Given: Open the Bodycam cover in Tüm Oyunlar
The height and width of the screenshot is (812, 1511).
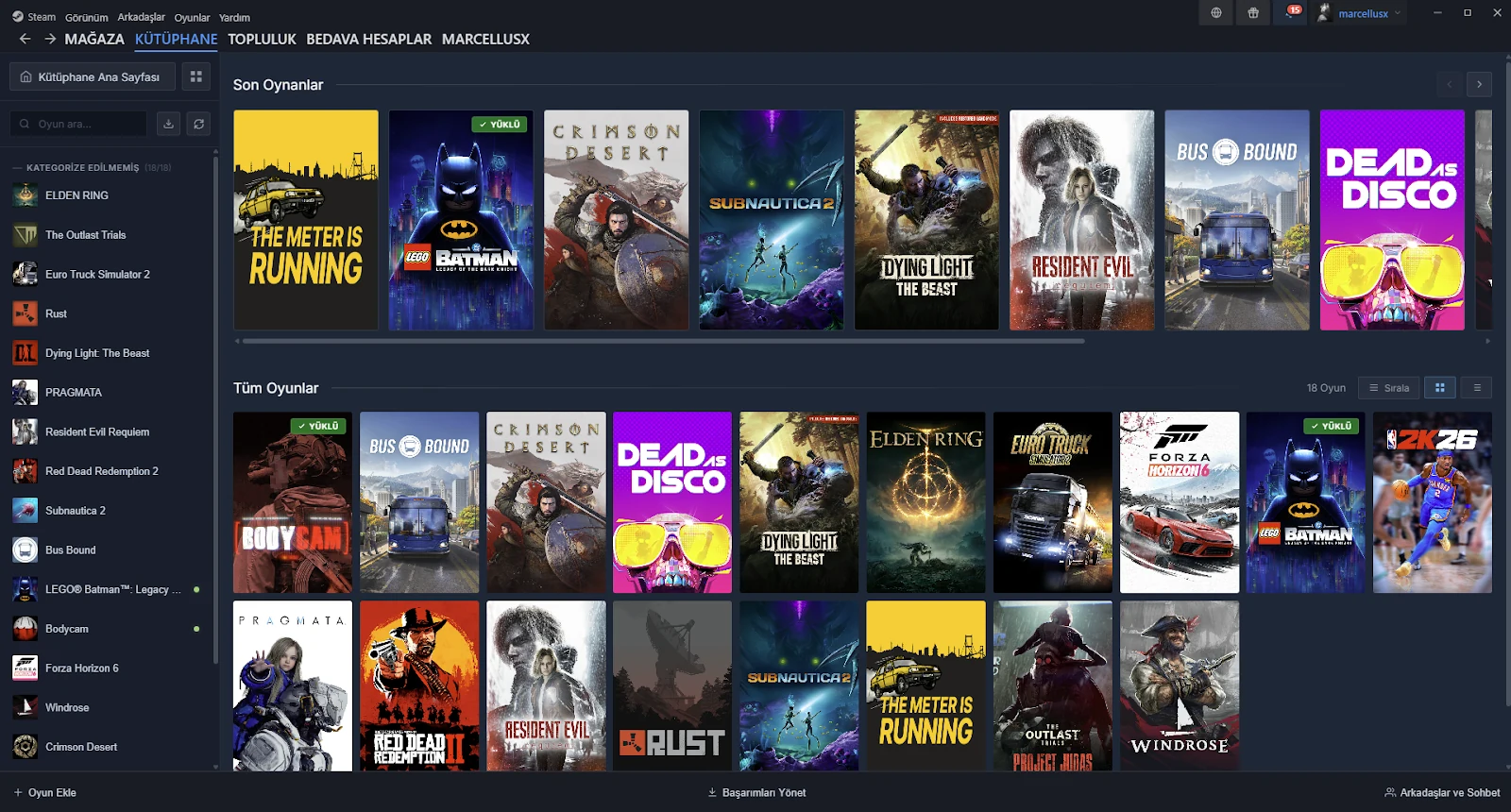Looking at the screenshot, I should click(x=293, y=502).
